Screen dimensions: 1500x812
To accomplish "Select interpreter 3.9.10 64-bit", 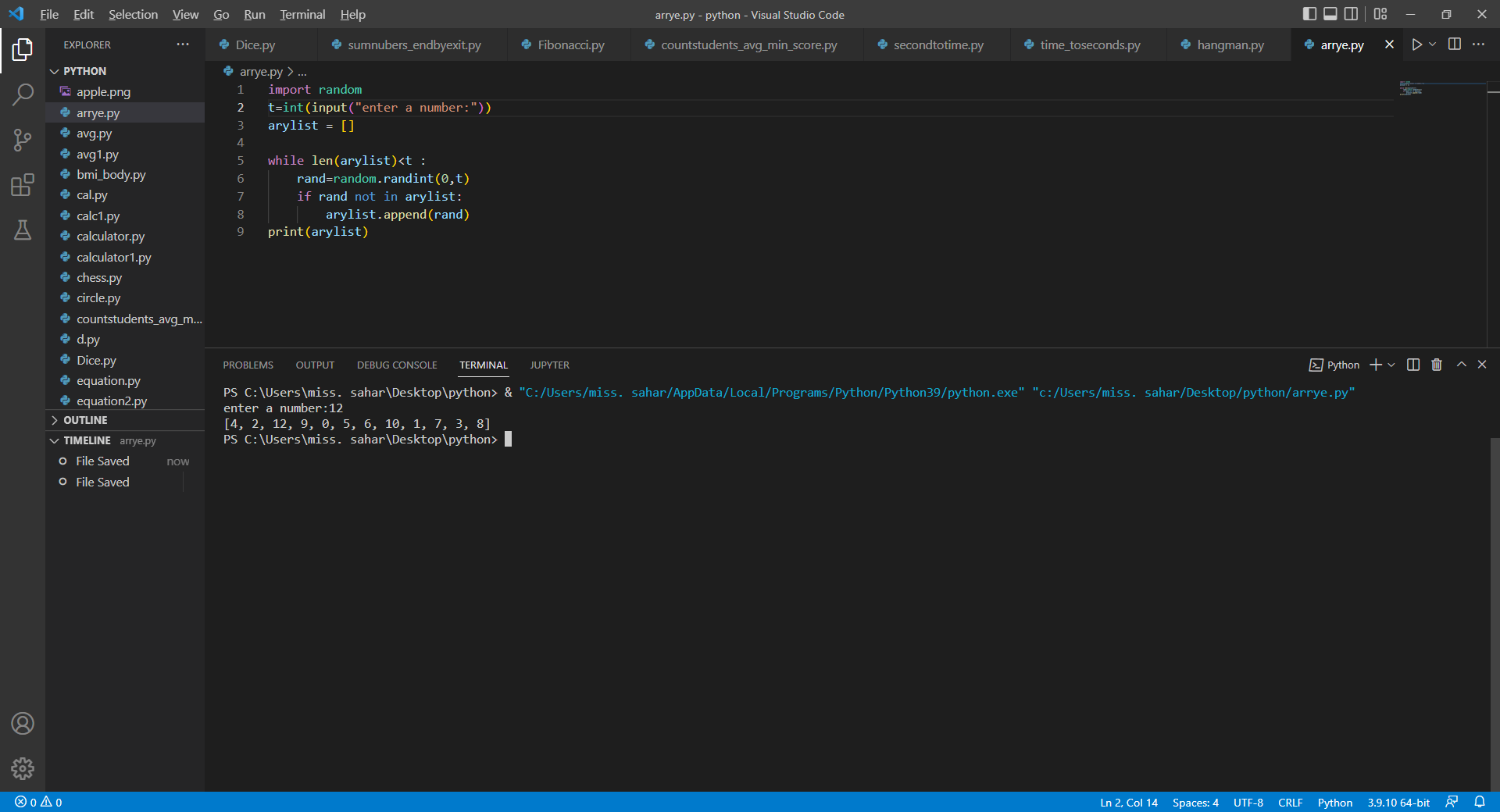I will (1398, 802).
